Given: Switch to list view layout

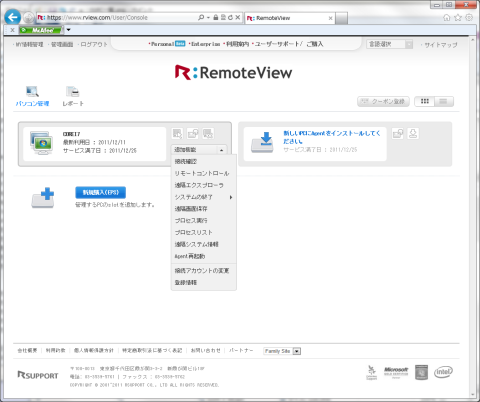Looking at the screenshot, I should [443, 101].
